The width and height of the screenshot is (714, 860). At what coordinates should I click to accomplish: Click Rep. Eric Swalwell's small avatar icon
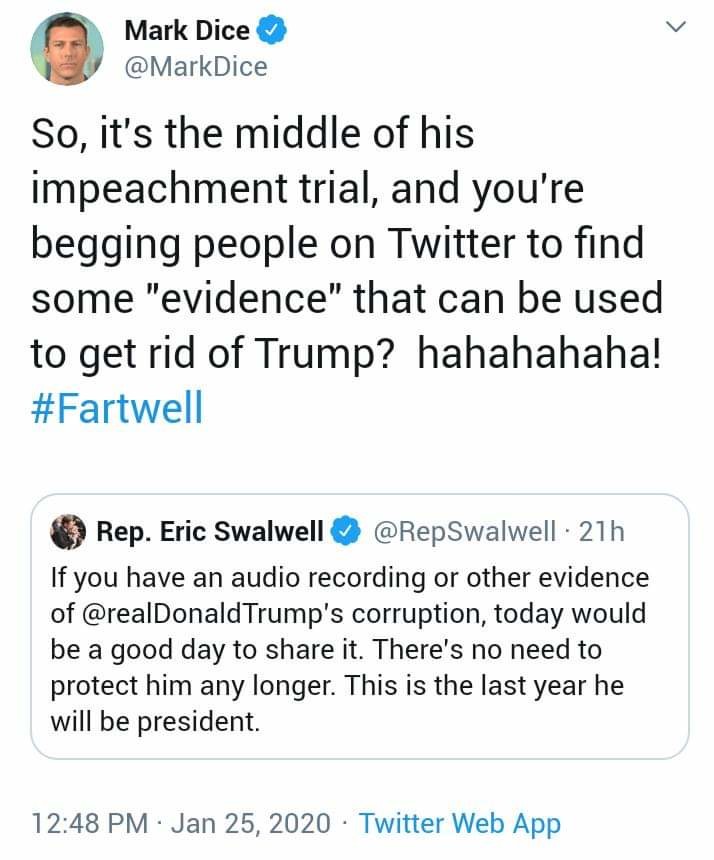pyautogui.click(x=68, y=531)
